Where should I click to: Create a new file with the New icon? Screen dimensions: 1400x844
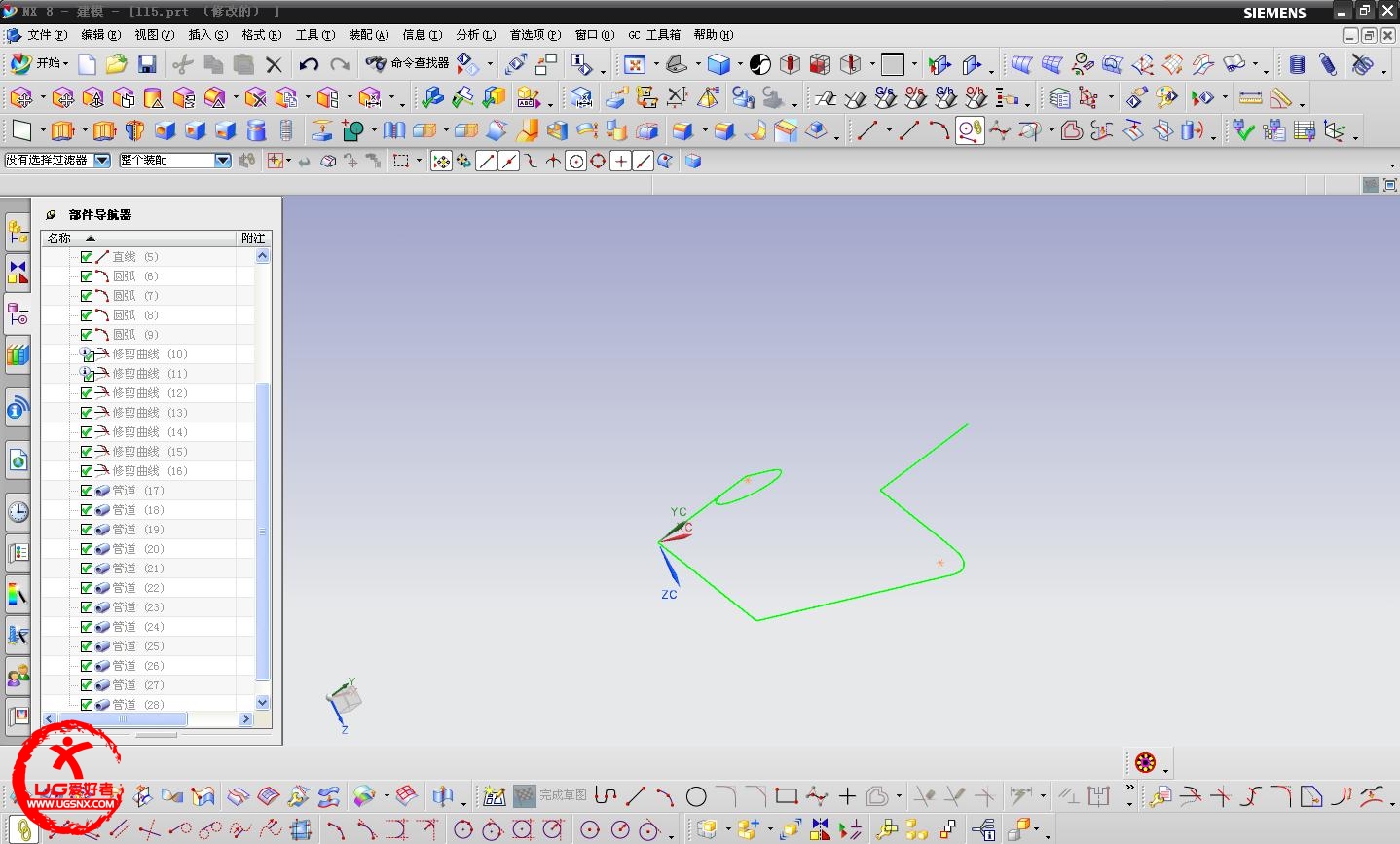88,64
